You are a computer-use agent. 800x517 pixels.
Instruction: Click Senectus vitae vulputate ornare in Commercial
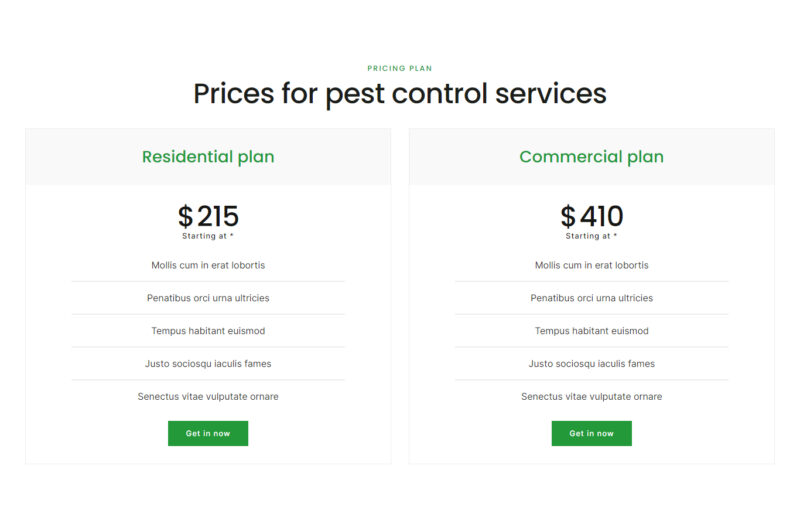point(591,397)
